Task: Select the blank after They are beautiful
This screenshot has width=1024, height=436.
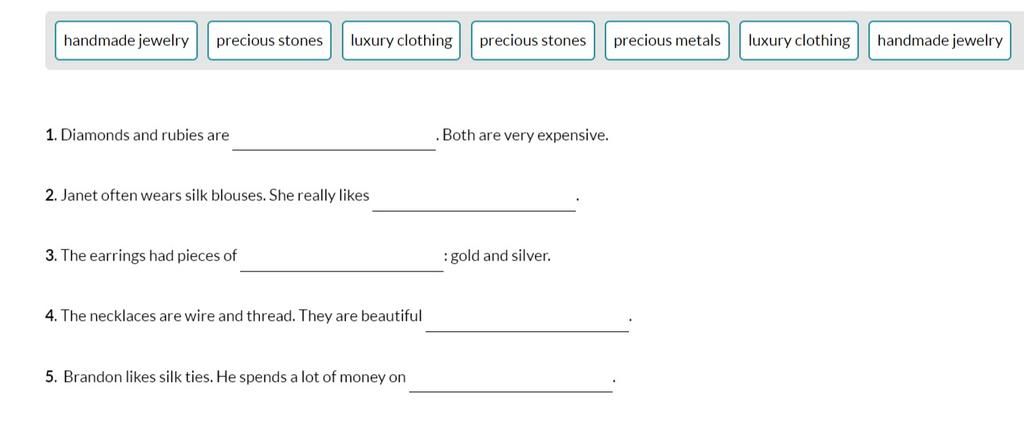Action: click(527, 319)
